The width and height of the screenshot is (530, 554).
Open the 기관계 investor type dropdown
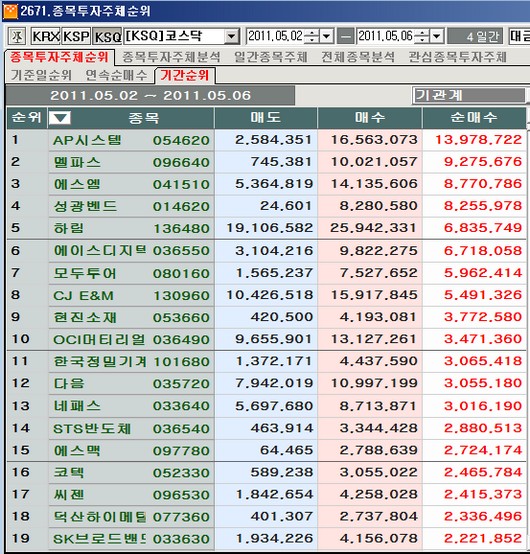pyautogui.click(x=469, y=95)
